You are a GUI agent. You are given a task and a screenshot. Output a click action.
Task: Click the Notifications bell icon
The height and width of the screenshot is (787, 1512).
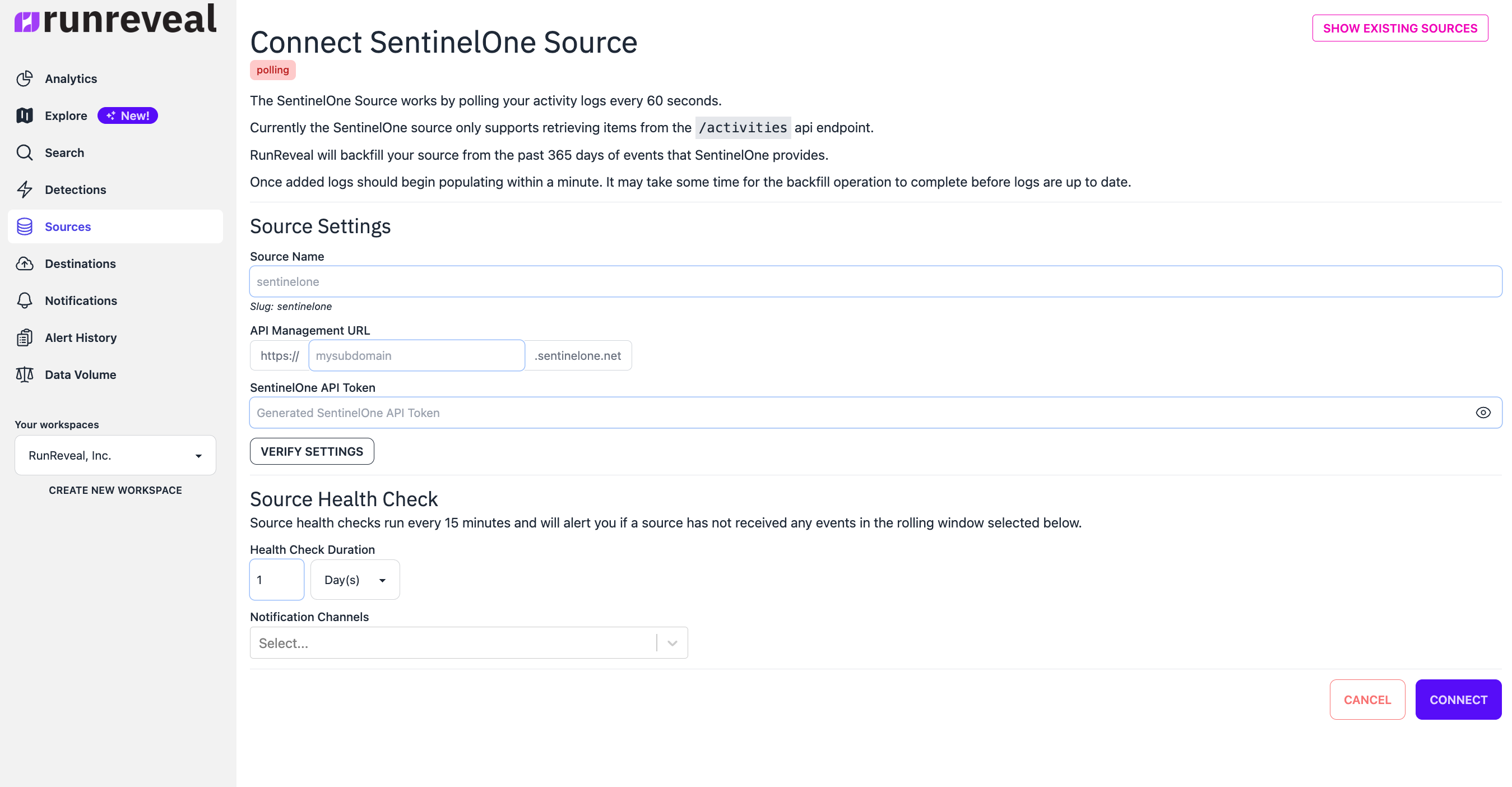[x=25, y=300]
